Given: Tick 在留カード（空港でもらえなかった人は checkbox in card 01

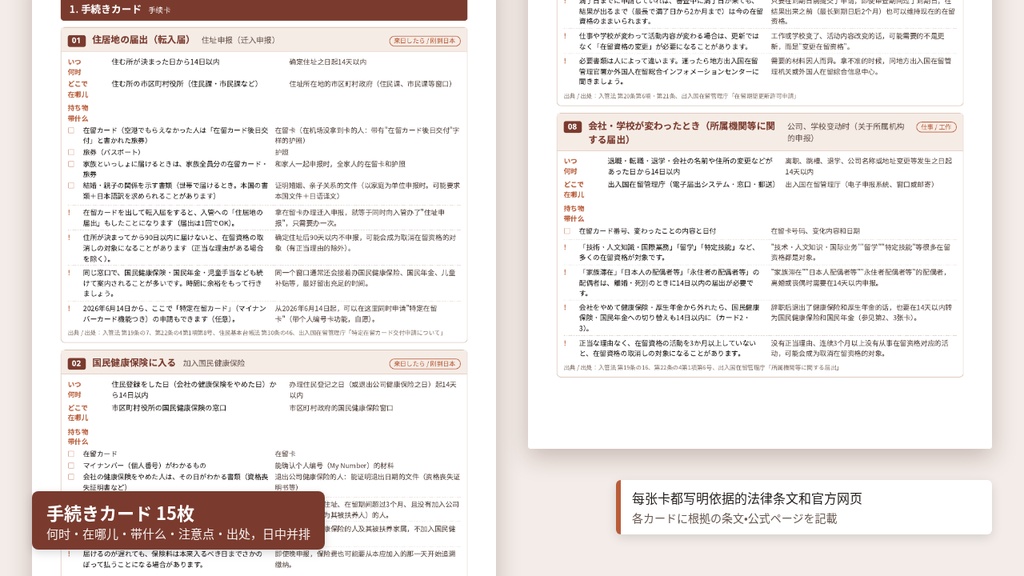Looking at the screenshot, I should coord(71,131).
